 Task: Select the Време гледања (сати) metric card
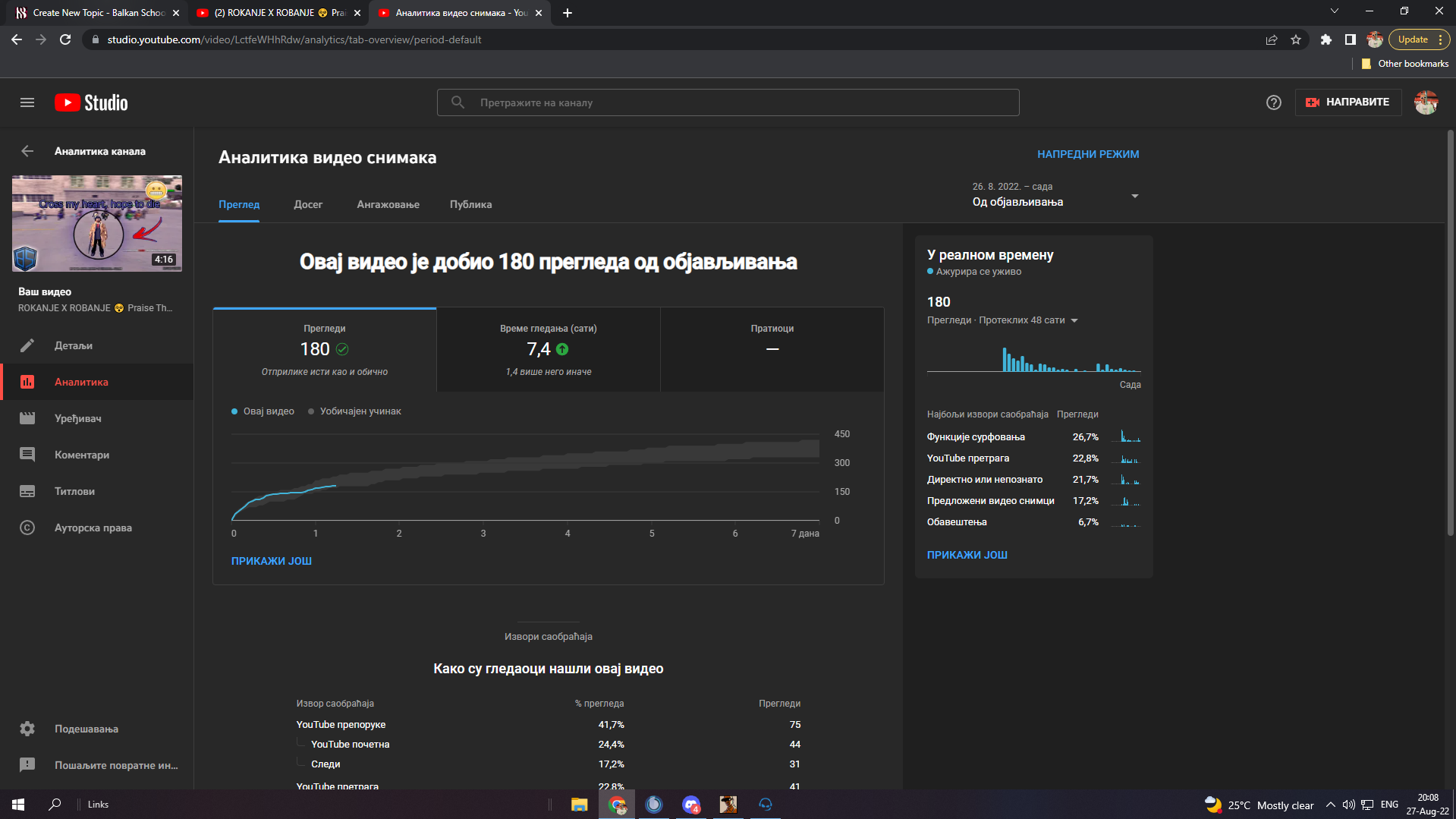(x=549, y=350)
